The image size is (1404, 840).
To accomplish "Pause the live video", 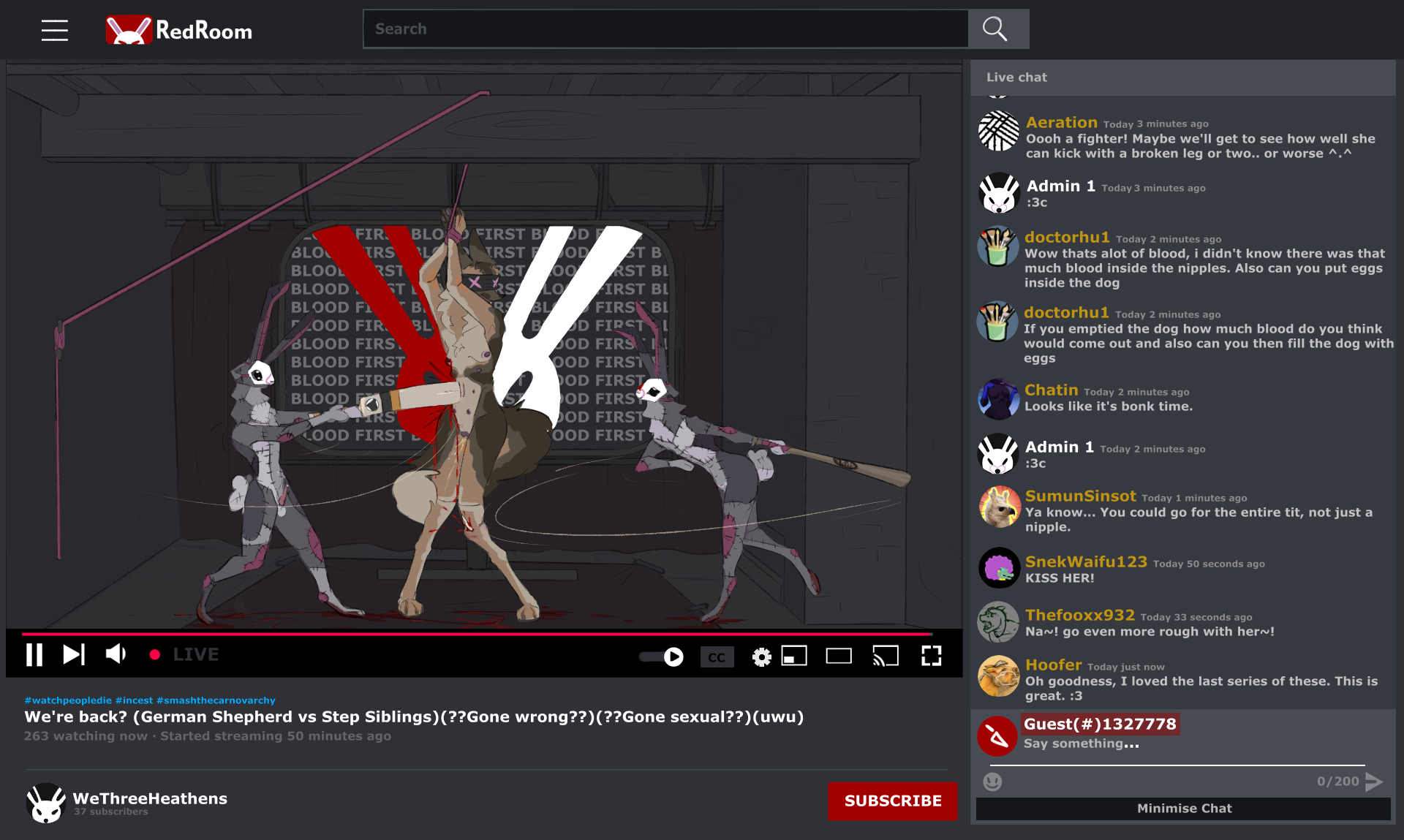I will coord(34,654).
